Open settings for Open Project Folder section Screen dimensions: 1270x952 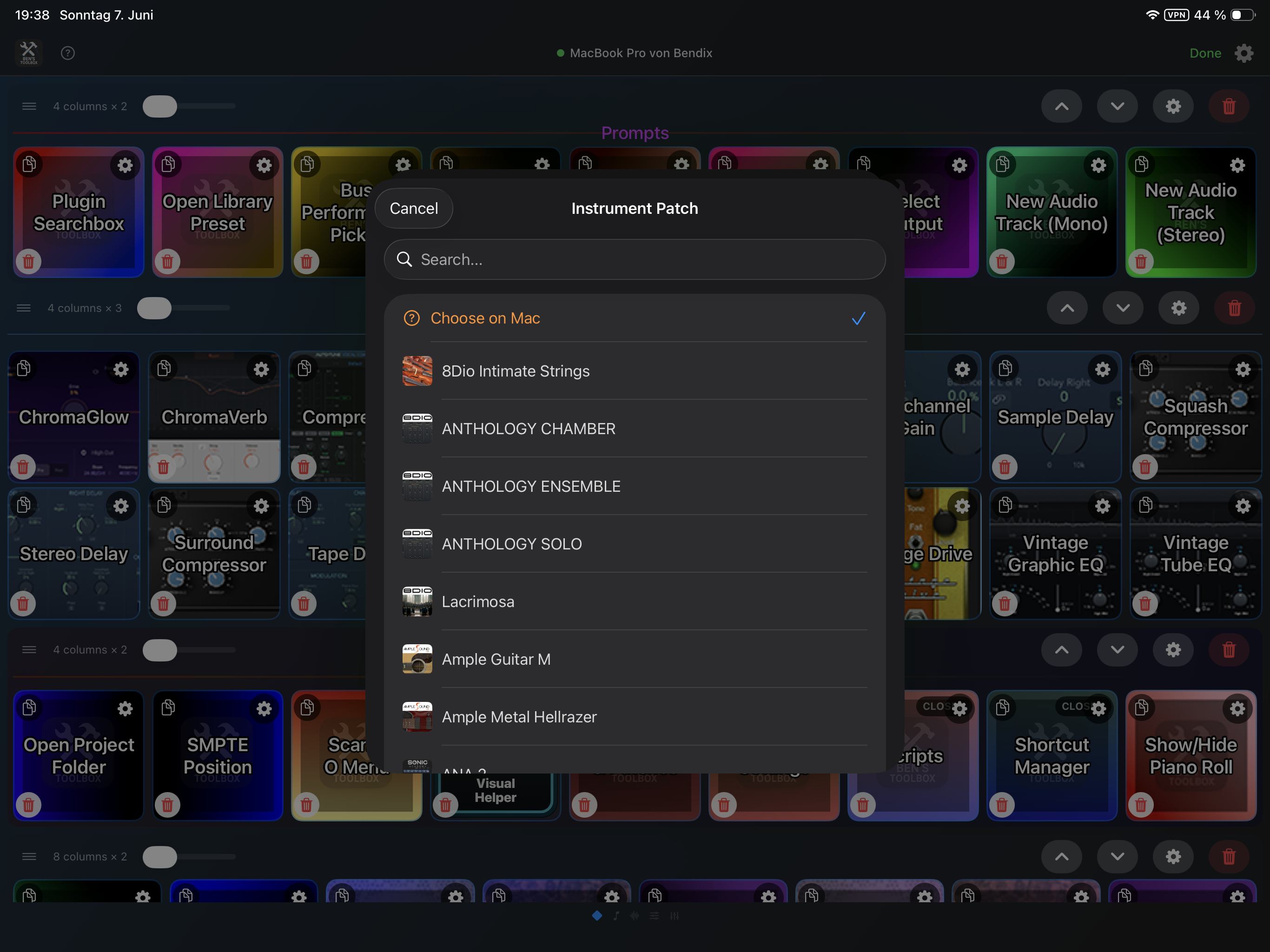point(1173,650)
